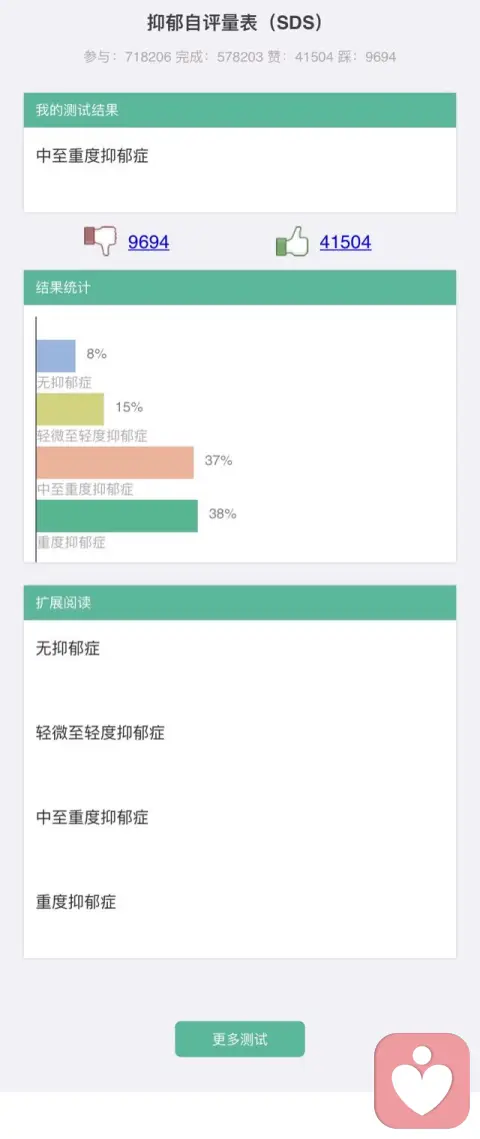
Task: Click the 结果统计 section header
Action: 240,288
